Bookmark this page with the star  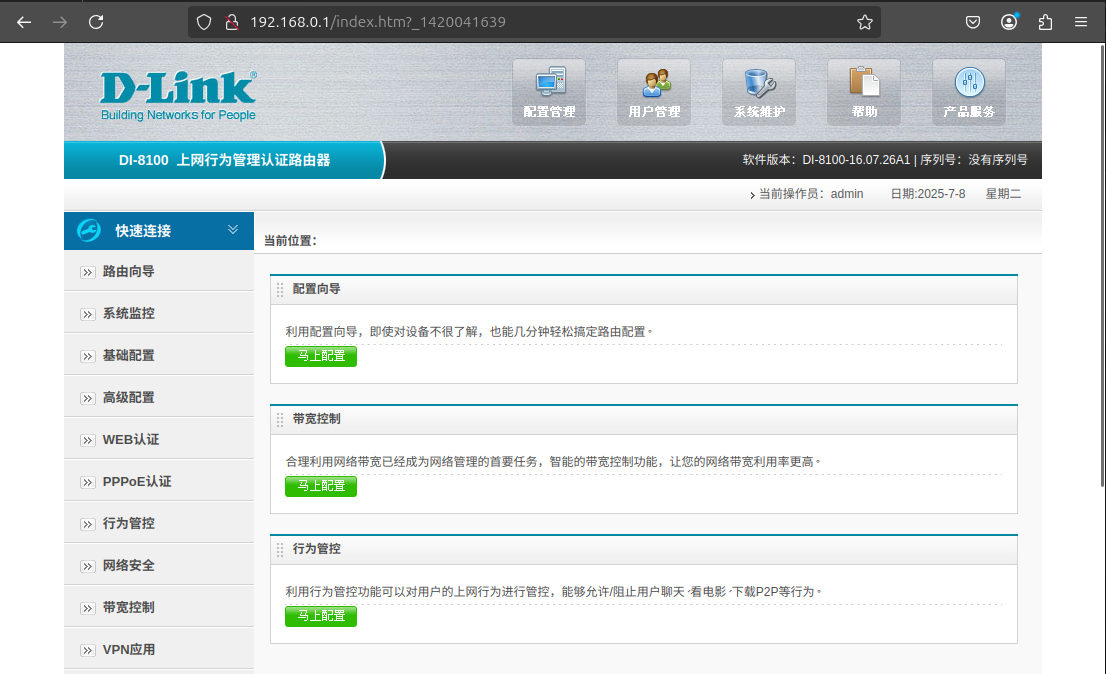[x=865, y=22]
